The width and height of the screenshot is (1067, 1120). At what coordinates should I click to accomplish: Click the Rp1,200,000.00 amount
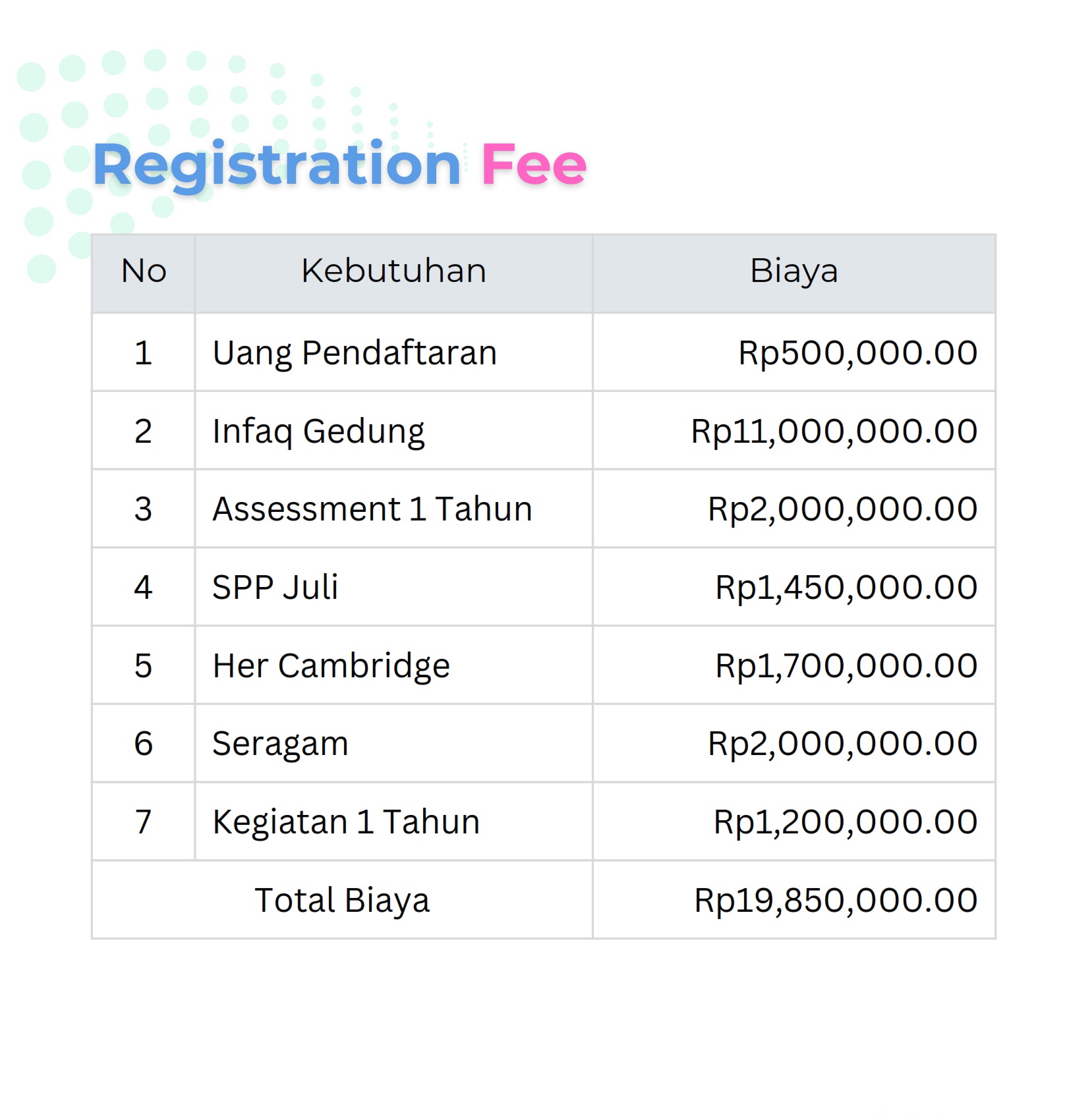(846, 822)
